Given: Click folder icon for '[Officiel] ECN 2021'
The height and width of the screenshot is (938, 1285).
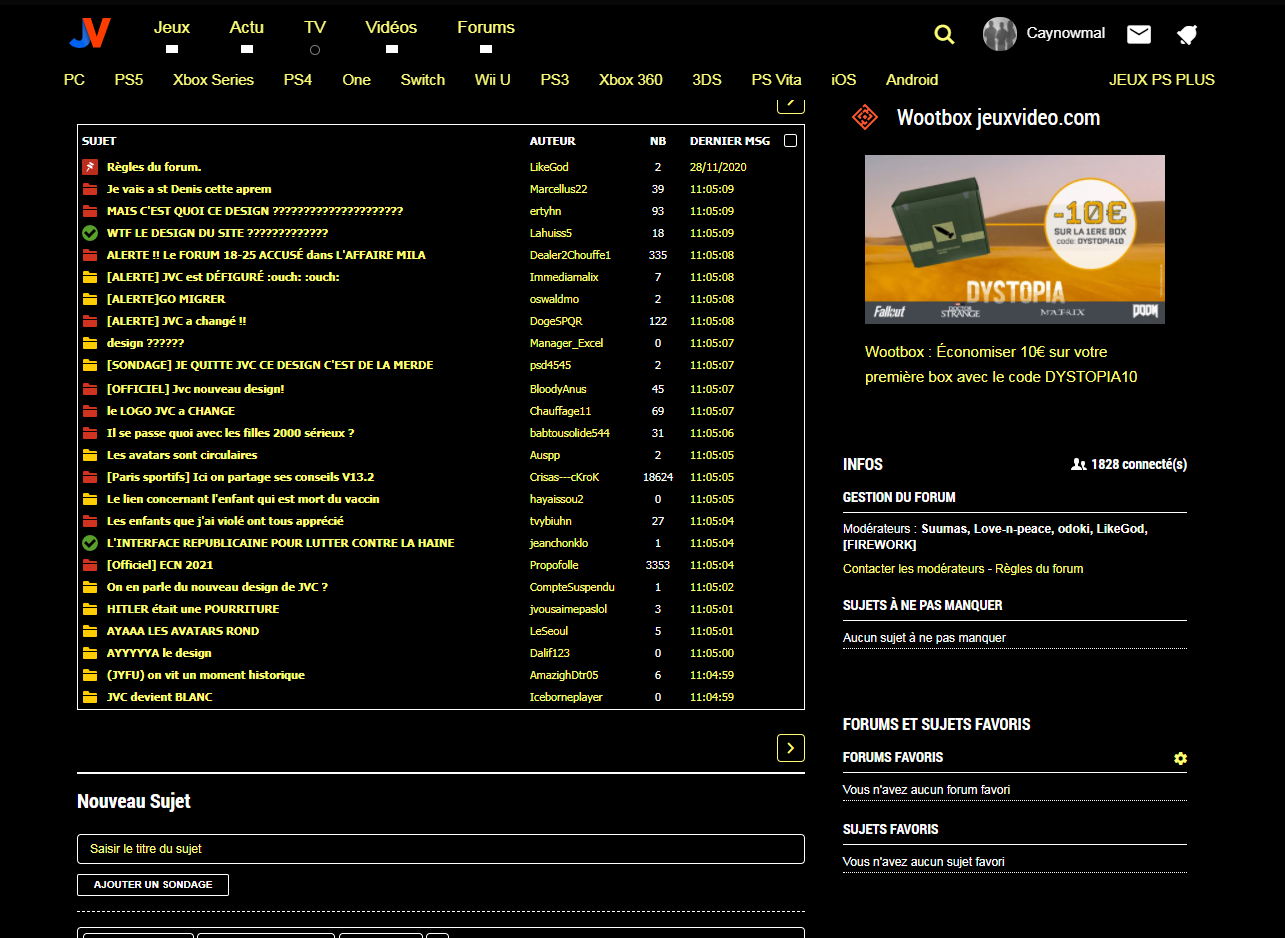Looking at the screenshot, I should 90,565.
